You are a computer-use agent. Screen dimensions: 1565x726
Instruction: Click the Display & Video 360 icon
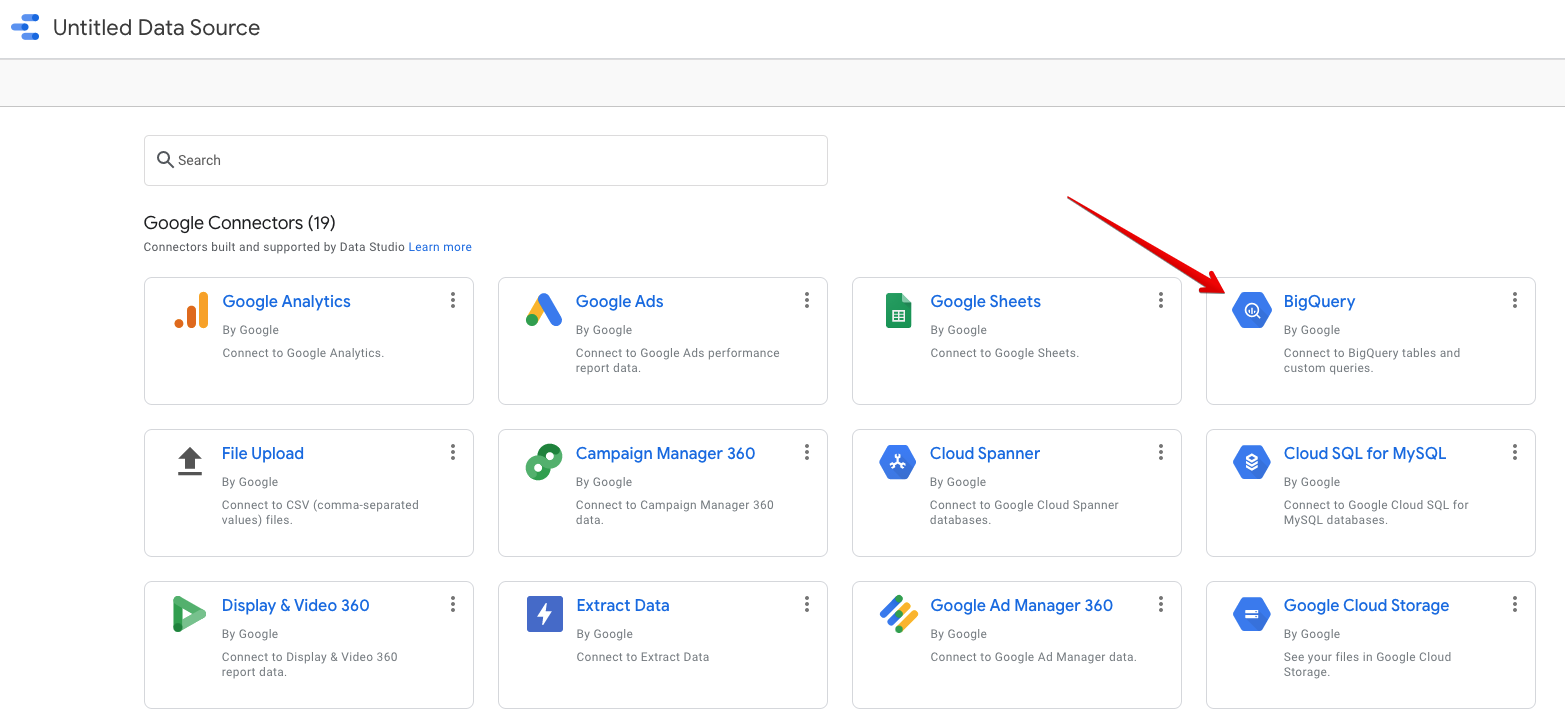189,614
